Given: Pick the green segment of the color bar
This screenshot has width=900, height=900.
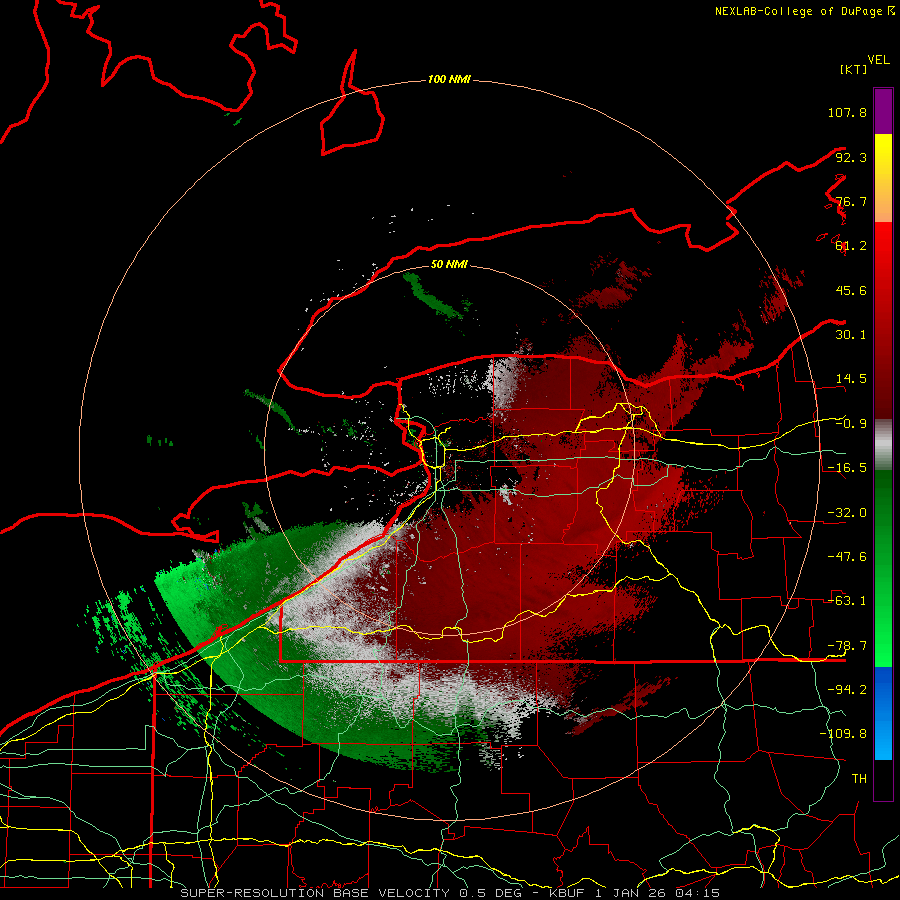Looking at the screenshot, I should [883, 568].
